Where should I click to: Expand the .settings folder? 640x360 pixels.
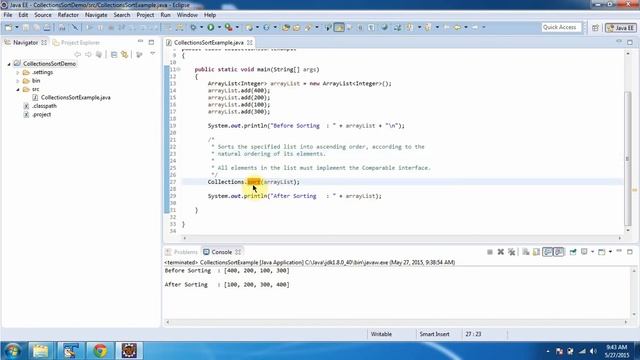coord(18,72)
